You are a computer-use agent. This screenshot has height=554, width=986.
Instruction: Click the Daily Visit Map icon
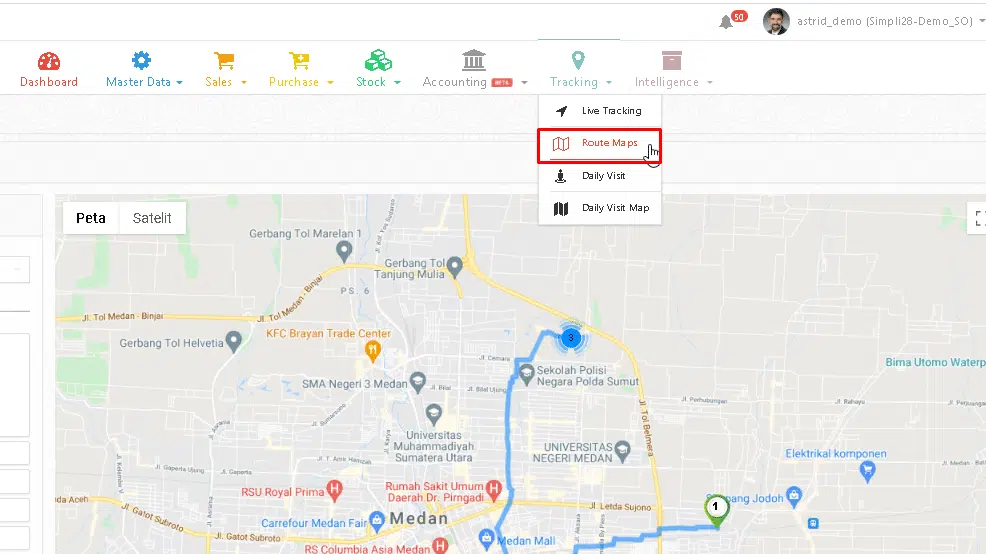tap(561, 208)
